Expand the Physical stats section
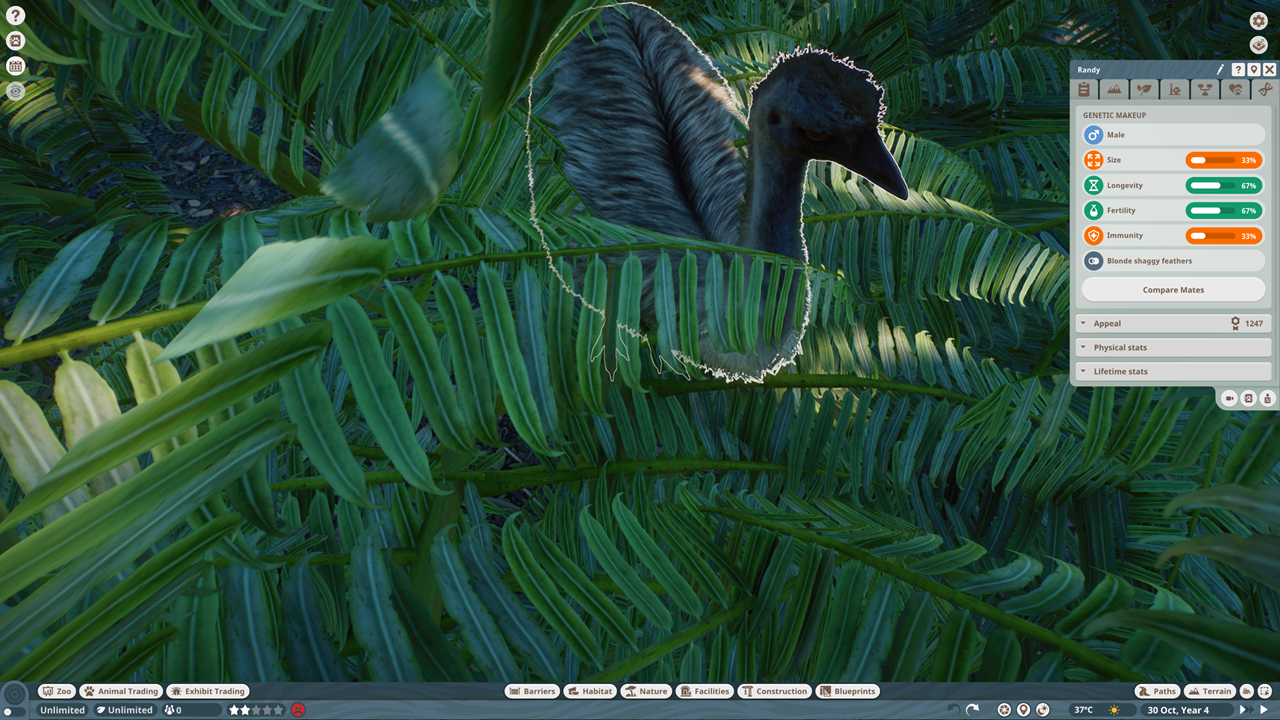This screenshot has width=1280, height=720. pos(1173,347)
